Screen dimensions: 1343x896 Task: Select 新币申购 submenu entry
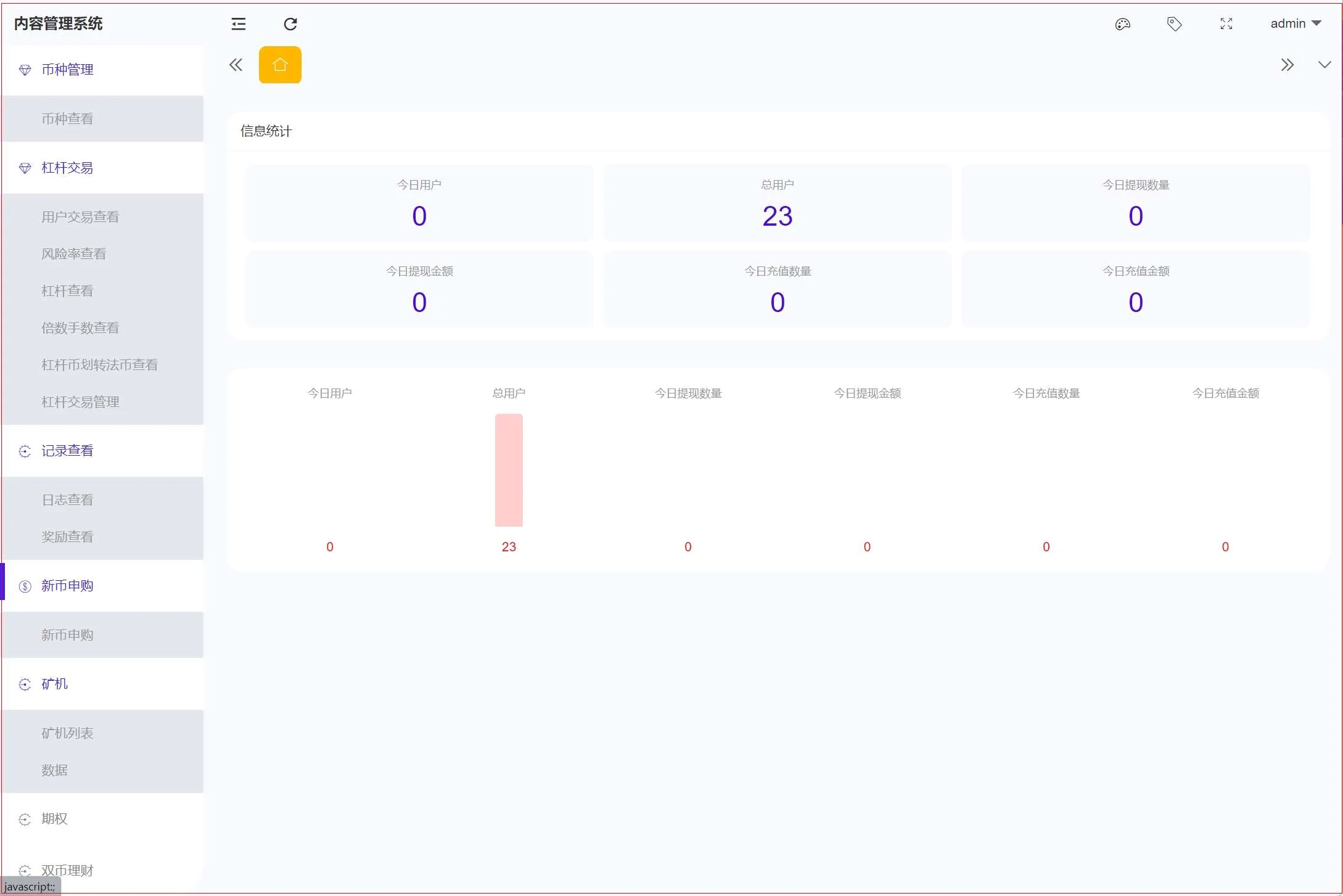pos(67,635)
